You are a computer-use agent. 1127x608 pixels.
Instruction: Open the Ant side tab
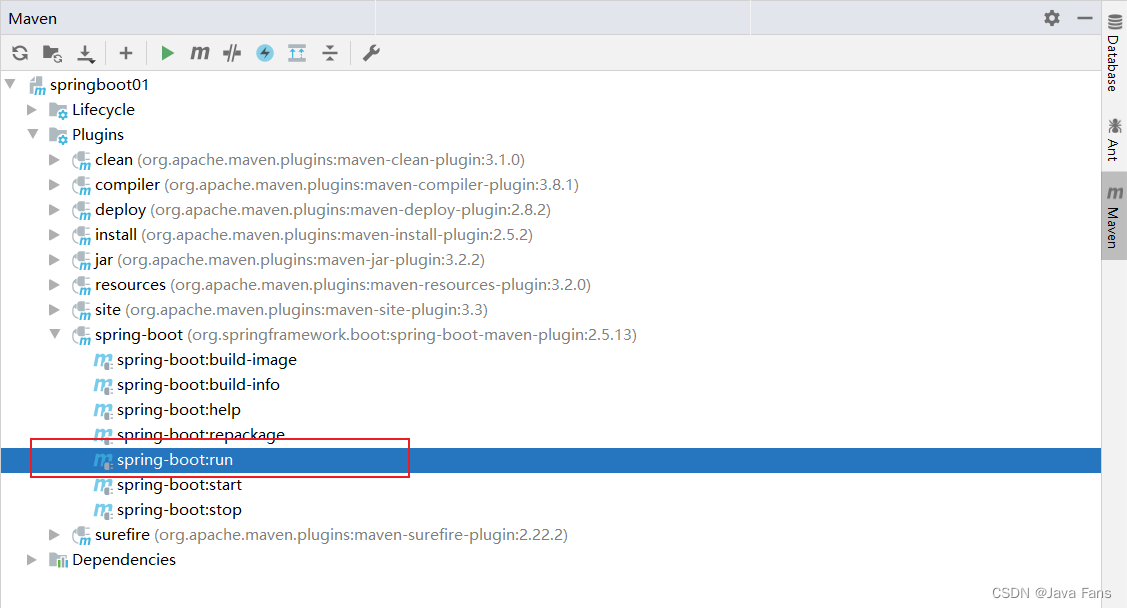(1114, 139)
